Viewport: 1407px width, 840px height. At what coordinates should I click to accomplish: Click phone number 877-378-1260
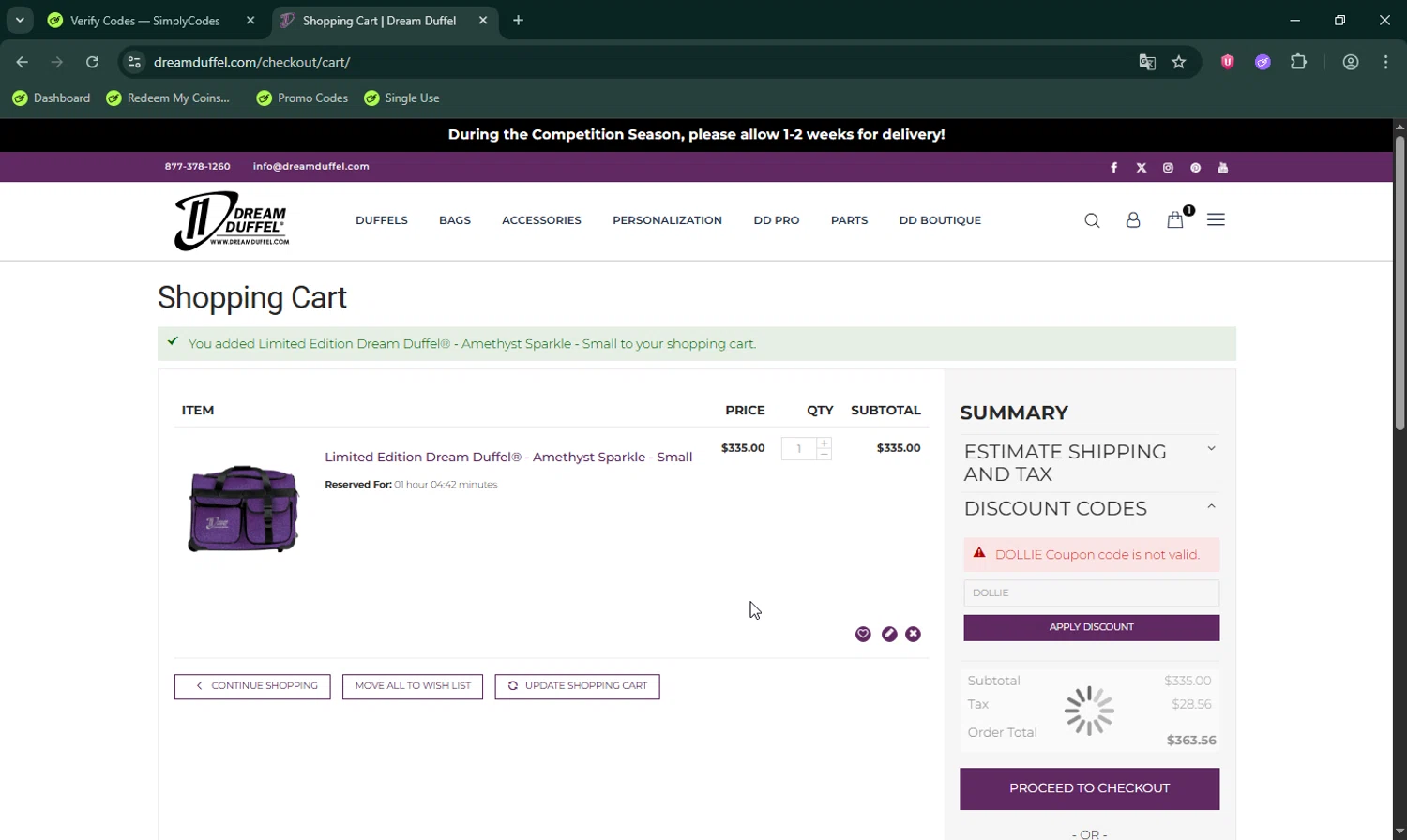pos(197,167)
